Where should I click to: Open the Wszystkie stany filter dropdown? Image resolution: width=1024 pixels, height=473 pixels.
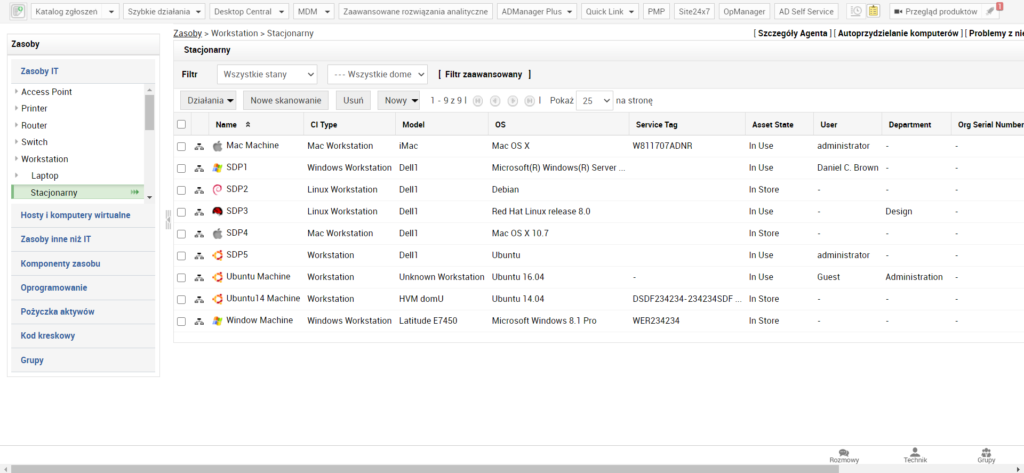coord(267,74)
